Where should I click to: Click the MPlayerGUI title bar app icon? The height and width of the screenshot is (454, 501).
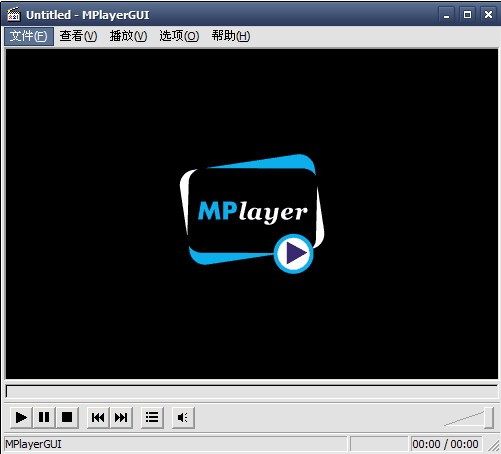pos(14,15)
